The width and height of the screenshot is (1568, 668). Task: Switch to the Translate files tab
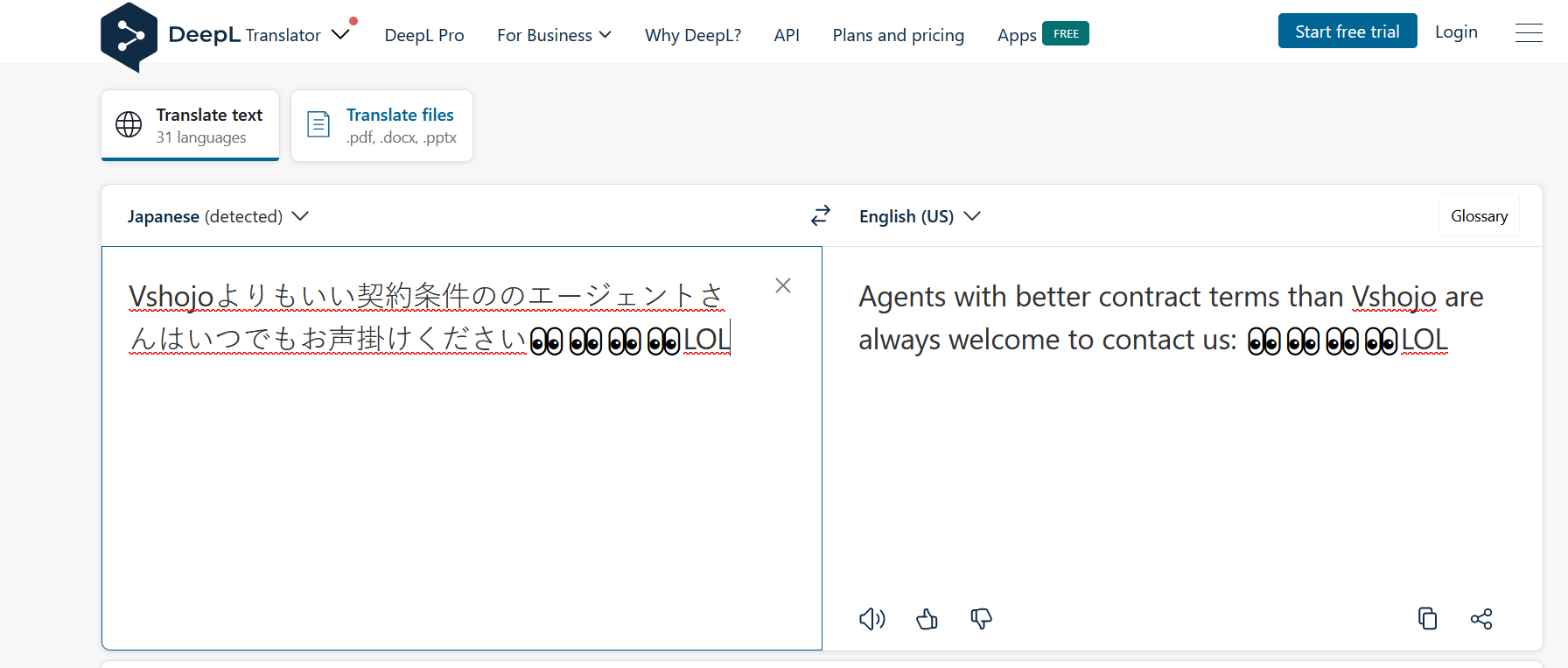click(381, 125)
